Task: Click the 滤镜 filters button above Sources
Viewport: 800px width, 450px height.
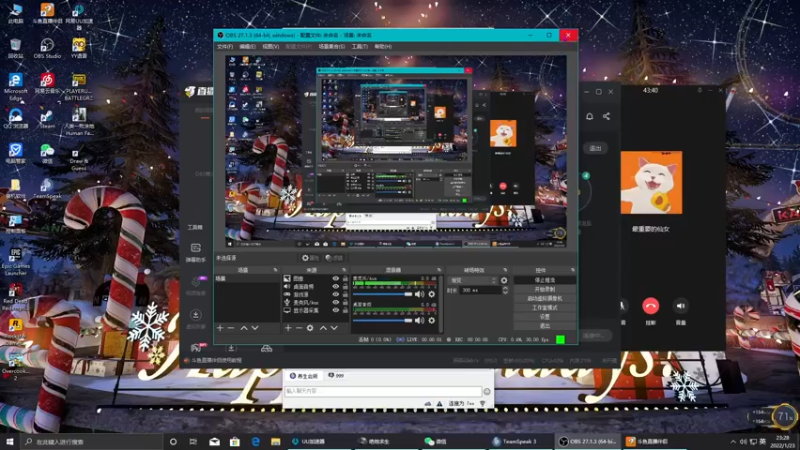Action: pos(334,258)
